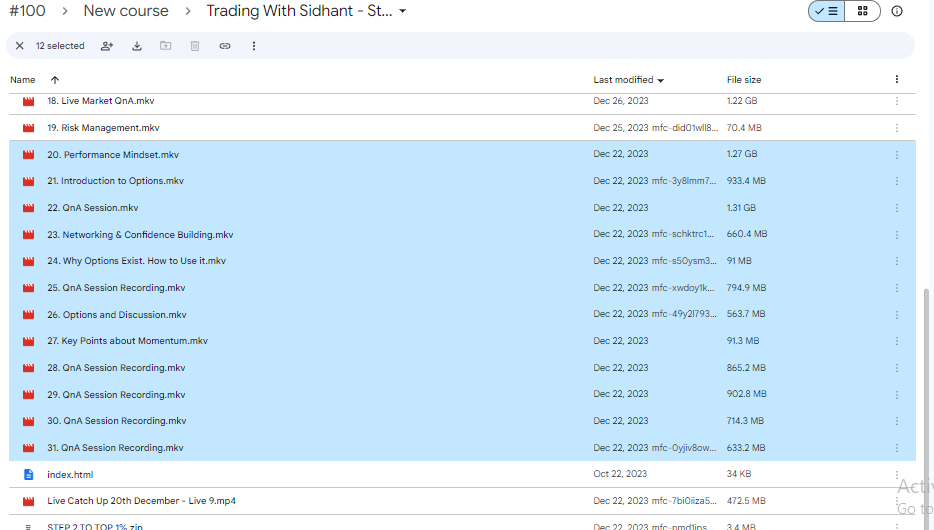Select the index.html file
The width and height of the screenshot is (934, 530).
tap(70, 475)
